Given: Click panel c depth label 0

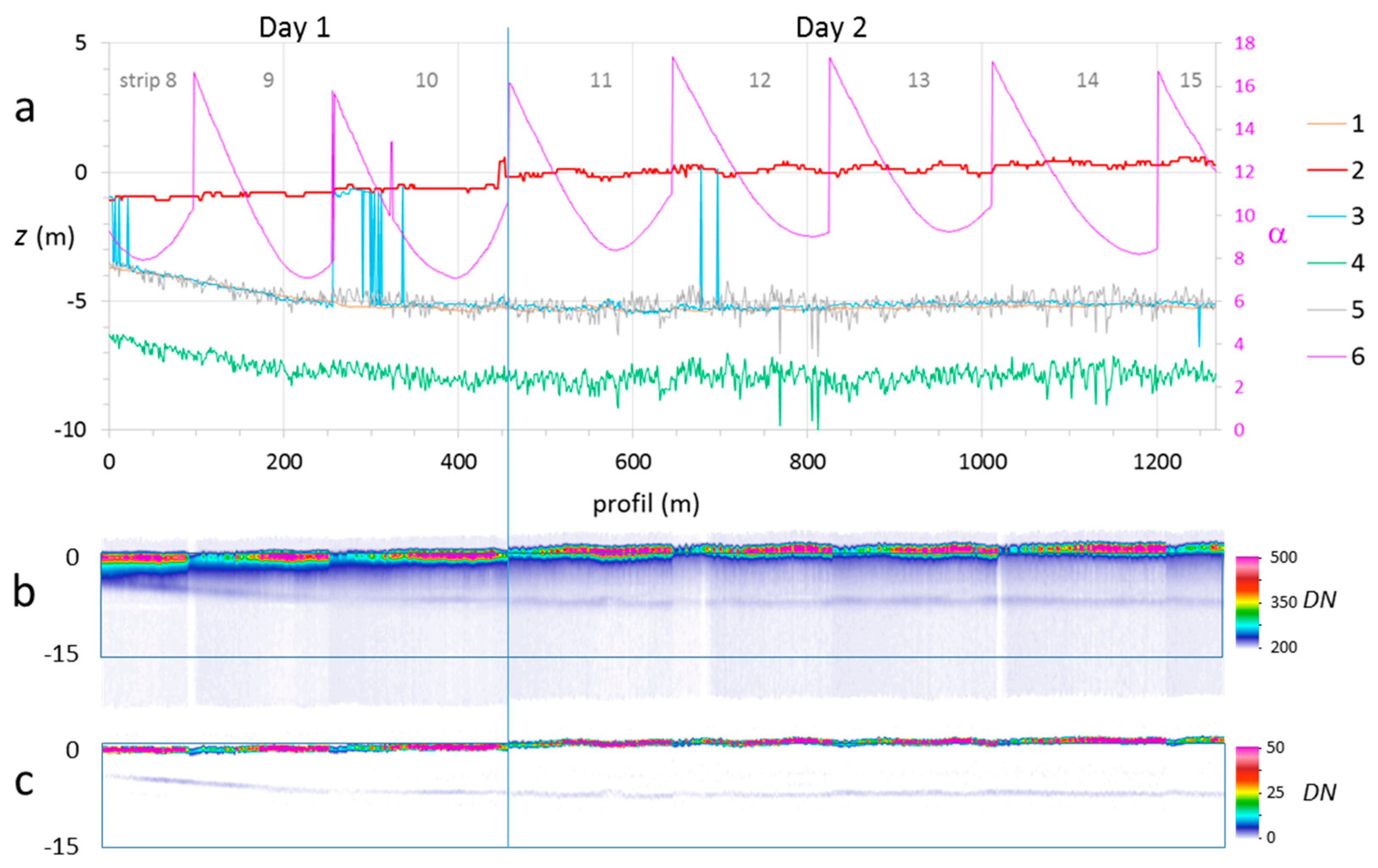Looking at the screenshot, I should point(72,750).
